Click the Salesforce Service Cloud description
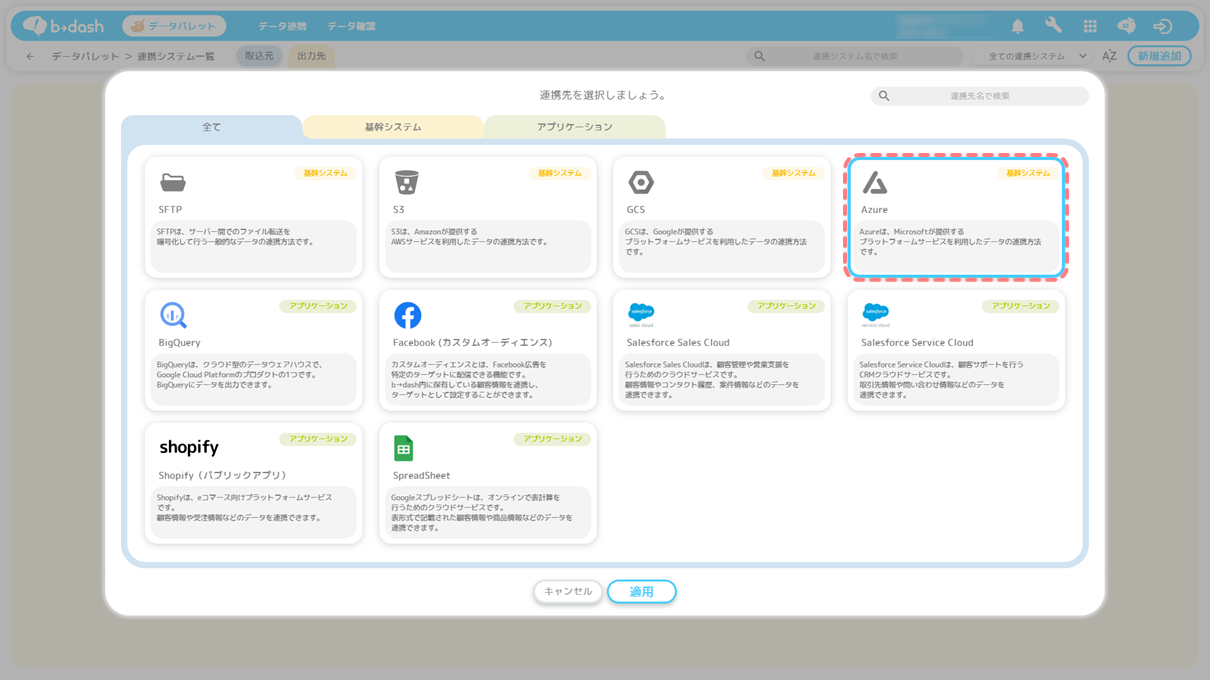This screenshot has width=1210, height=680. (x=956, y=379)
